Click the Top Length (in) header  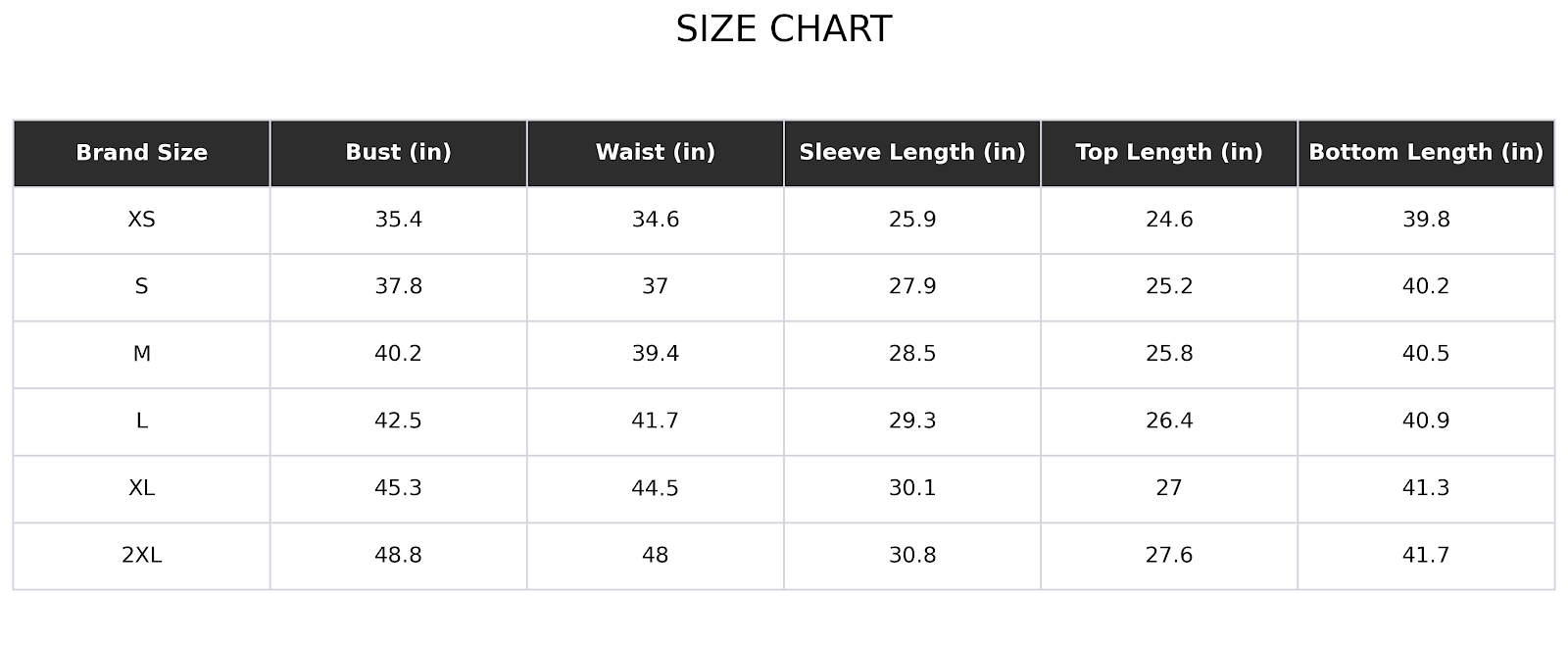tap(1168, 153)
